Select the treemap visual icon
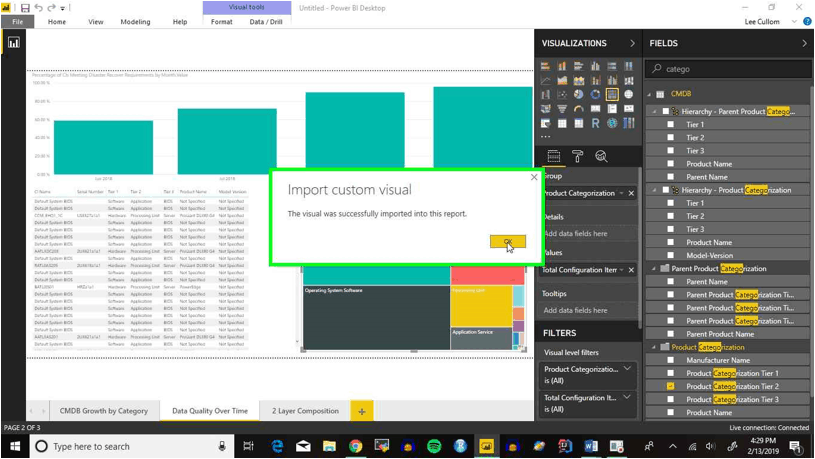815x459 pixels. pyautogui.click(x=612, y=95)
